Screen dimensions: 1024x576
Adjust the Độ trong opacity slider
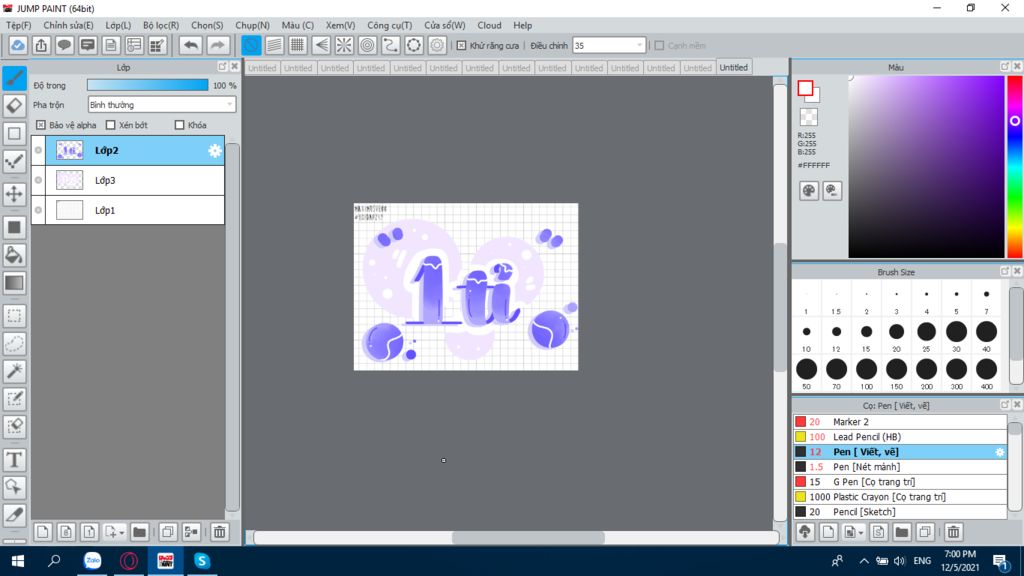point(148,86)
